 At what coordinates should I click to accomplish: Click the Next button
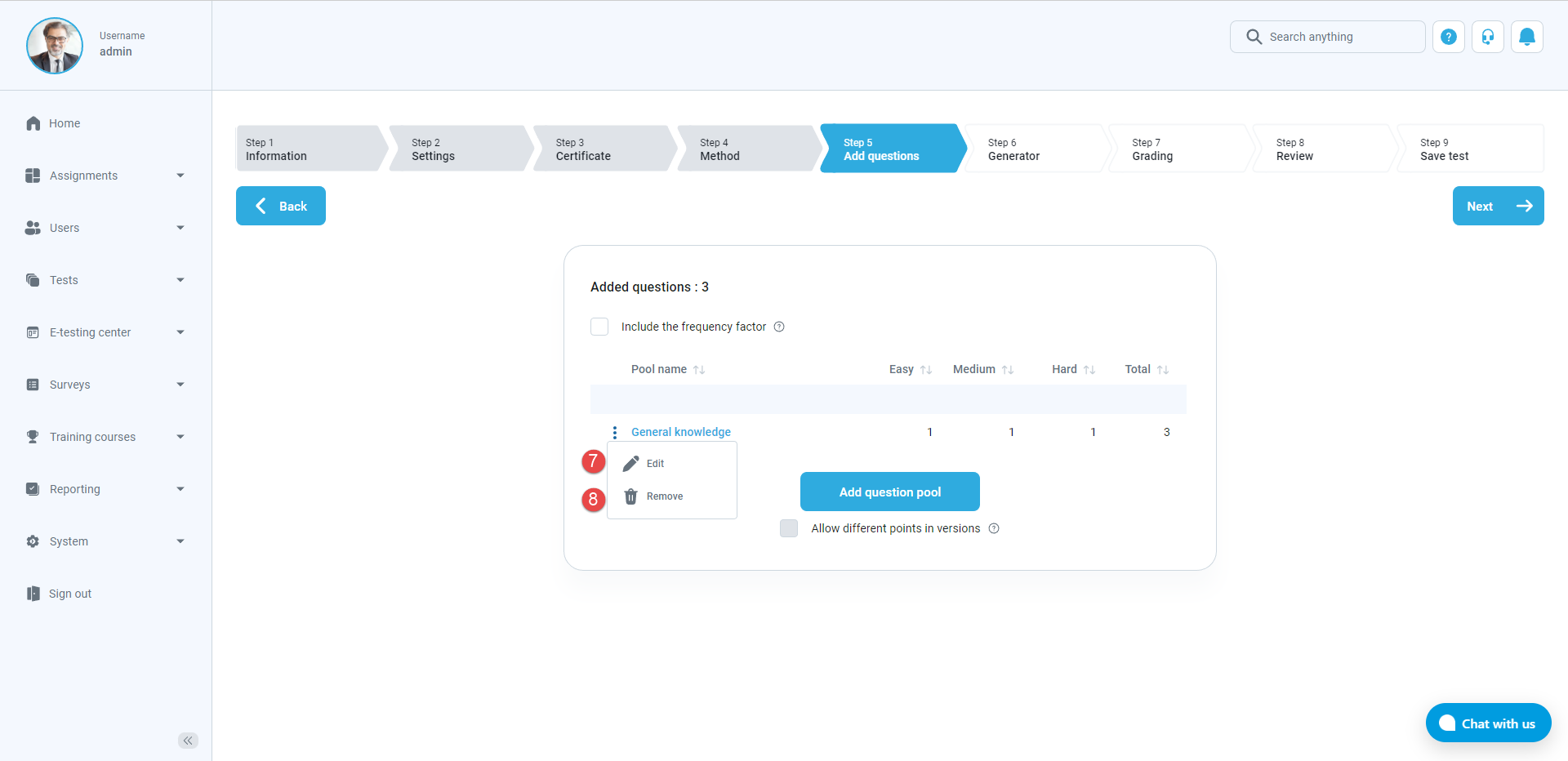(x=1498, y=206)
